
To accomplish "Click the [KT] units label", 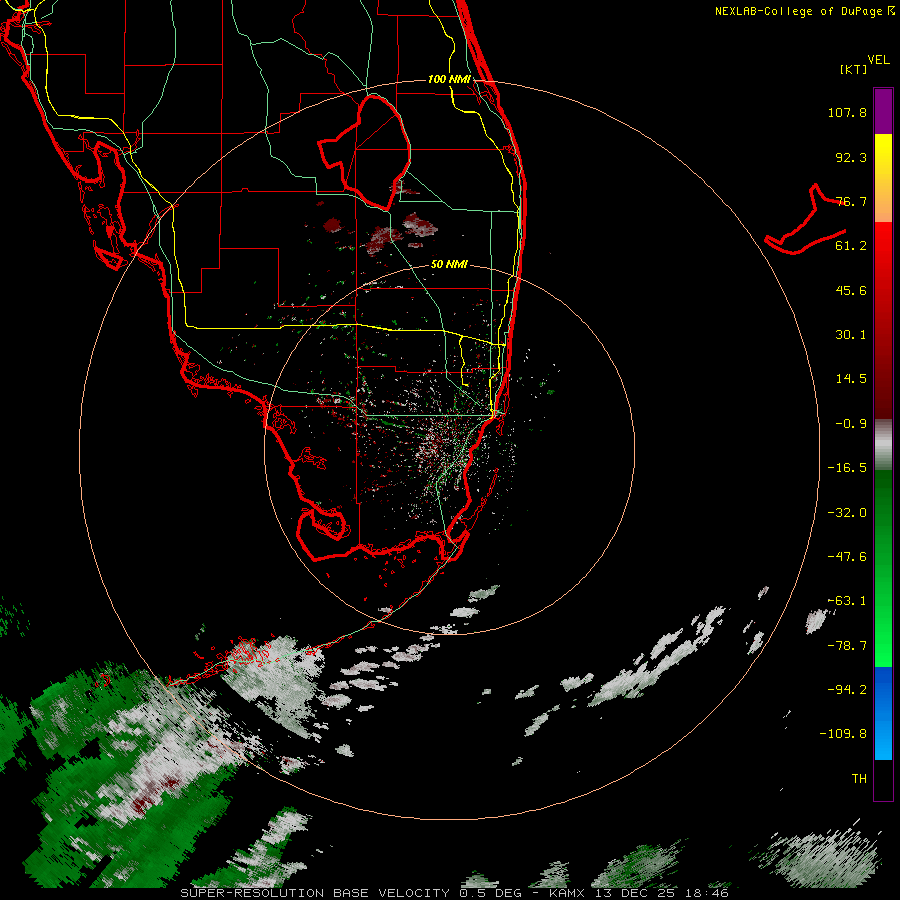I will tap(853, 69).
